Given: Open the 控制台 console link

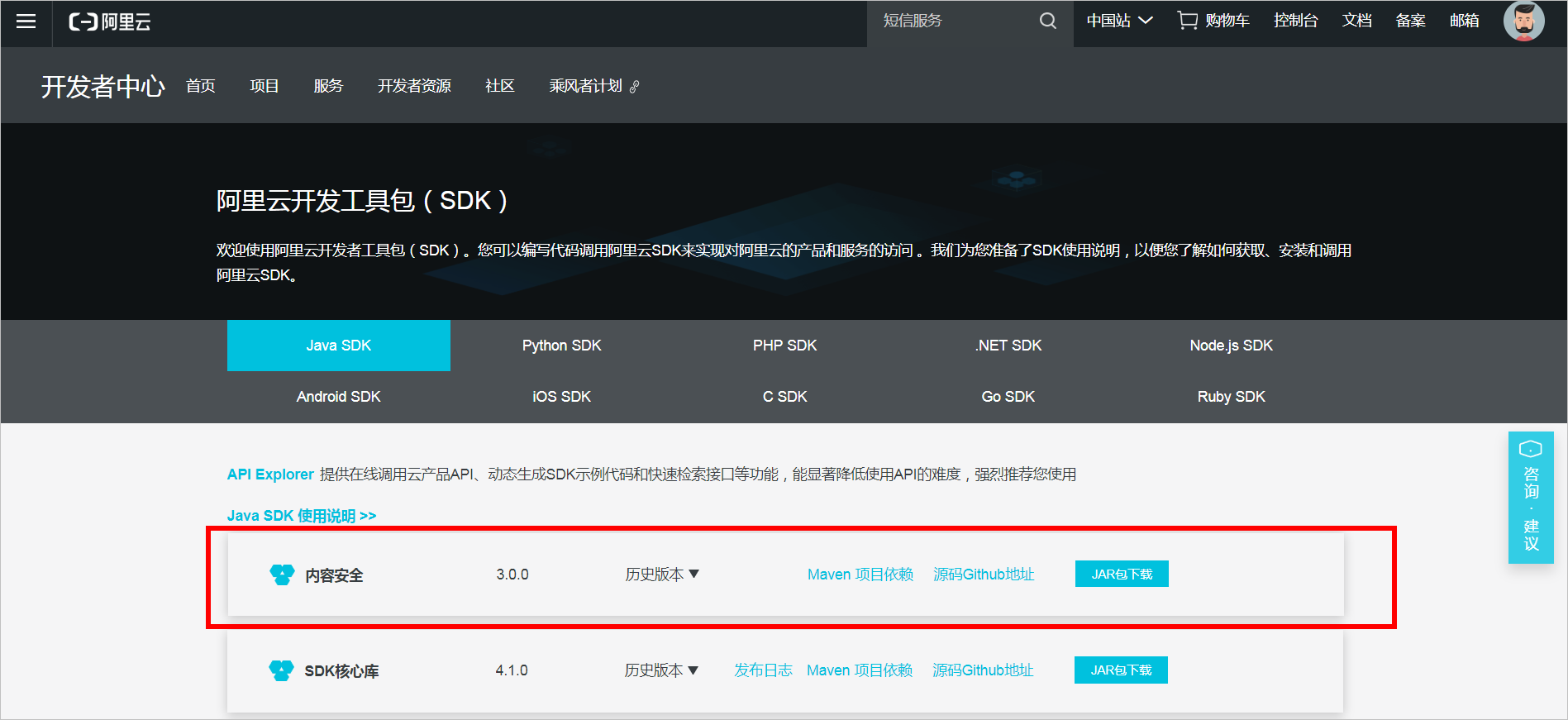Looking at the screenshot, I should point(1296,21).
